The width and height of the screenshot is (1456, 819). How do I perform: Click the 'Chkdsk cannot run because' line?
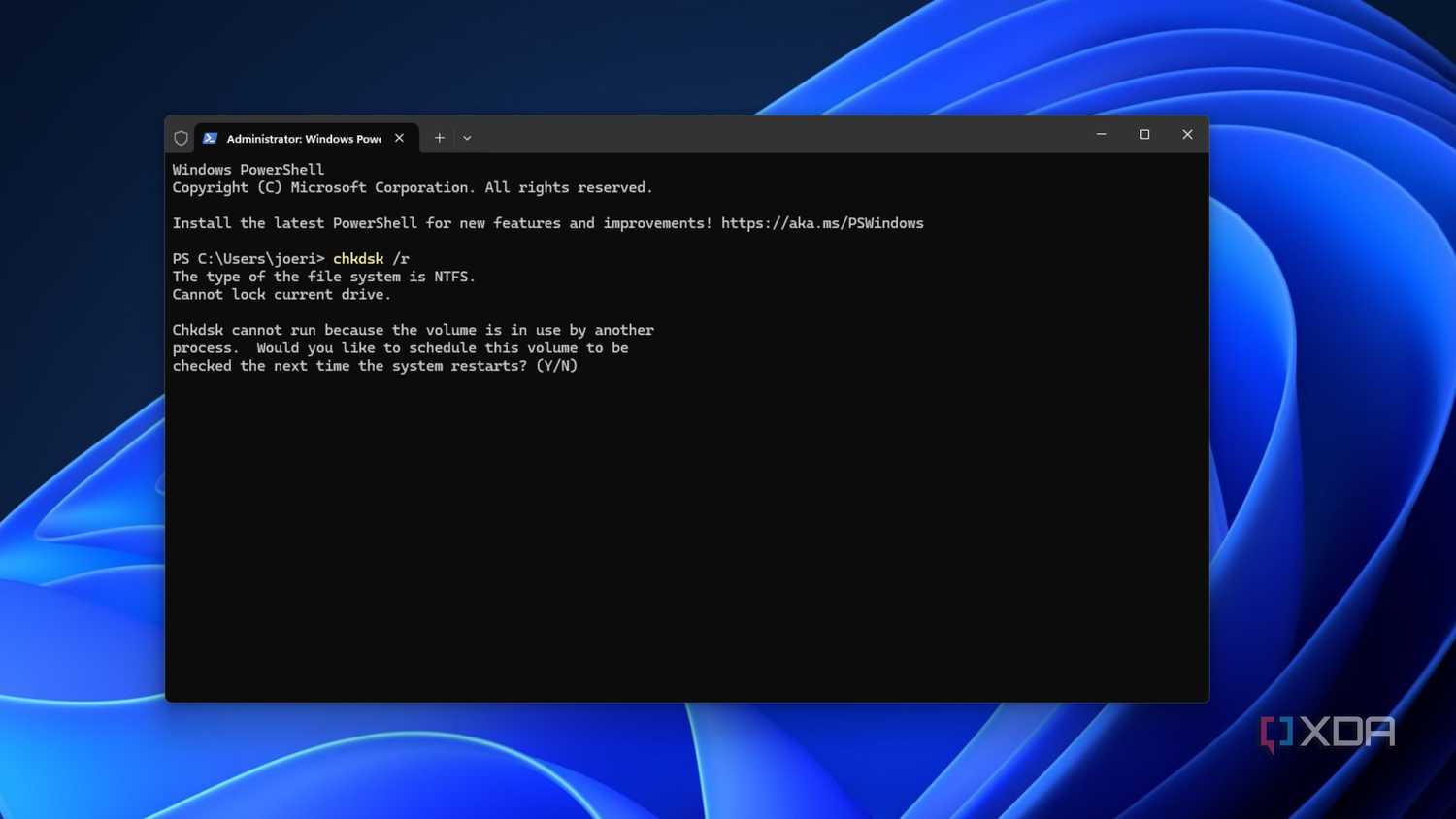click(414, 330)
